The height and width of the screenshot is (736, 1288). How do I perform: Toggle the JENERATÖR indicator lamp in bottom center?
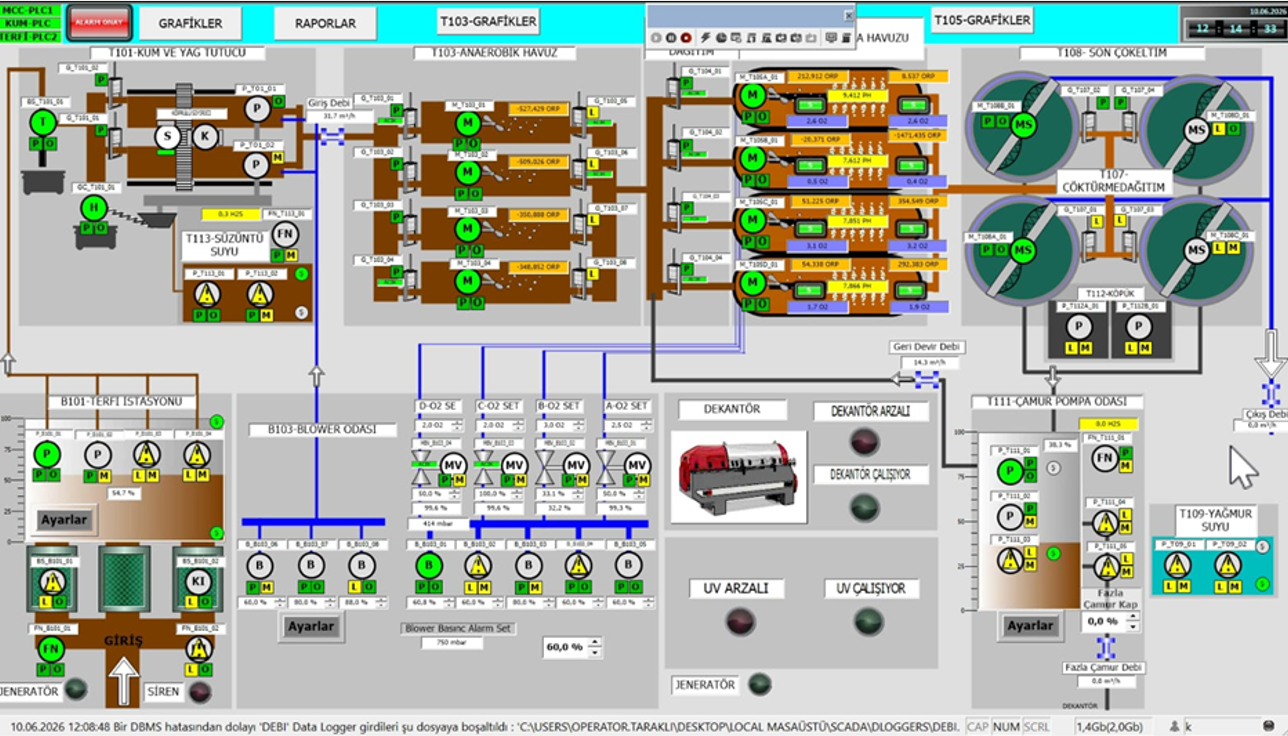pos(760,684)
